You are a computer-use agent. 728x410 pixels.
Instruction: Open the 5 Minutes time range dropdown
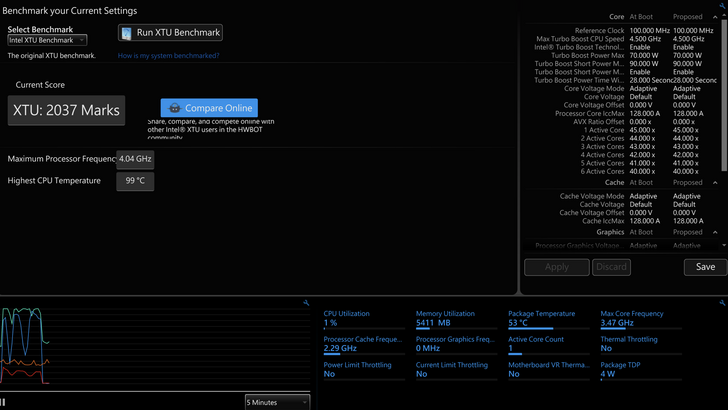pyautogui.click(x=277, y=402)
